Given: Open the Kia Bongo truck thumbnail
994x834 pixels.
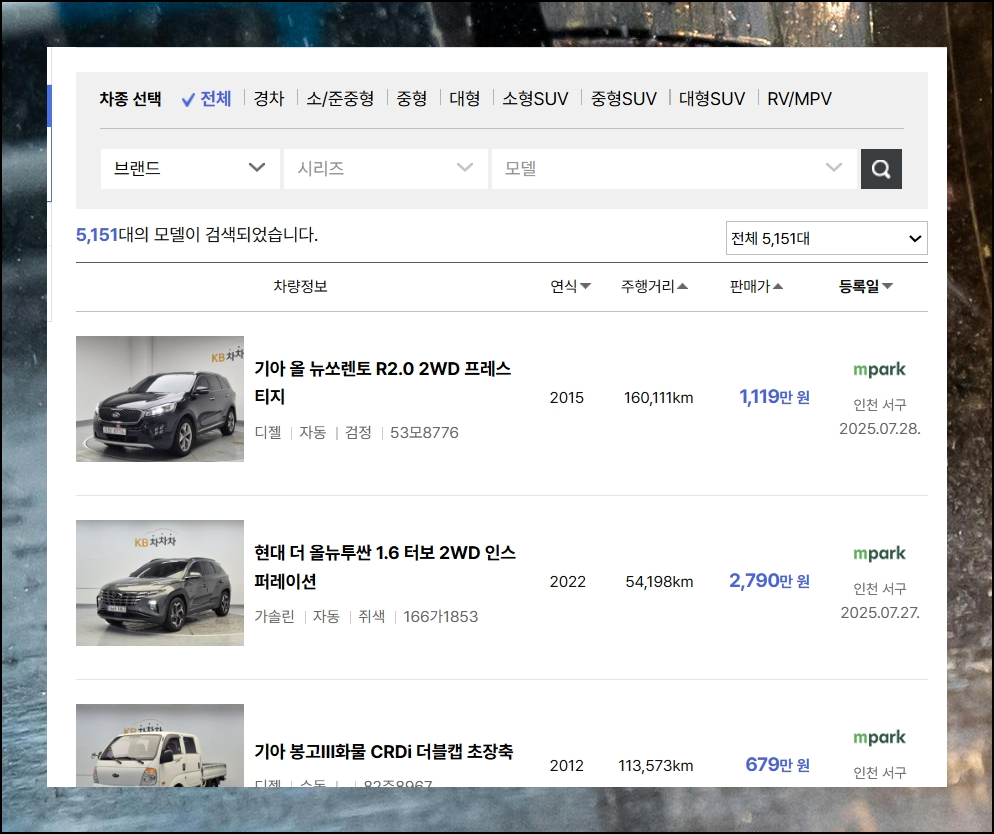Looking at the screenshot, I should (160, 745).
